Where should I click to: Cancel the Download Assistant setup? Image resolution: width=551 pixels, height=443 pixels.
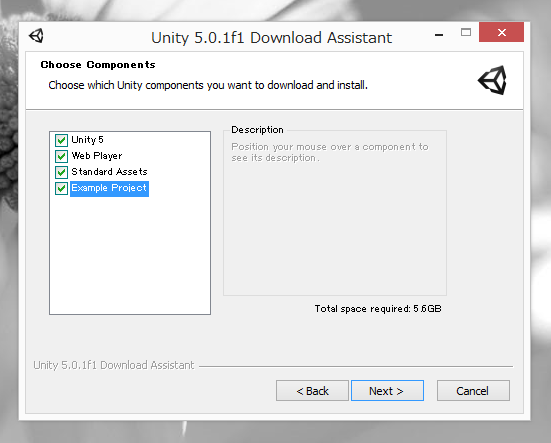click(473, 391)
